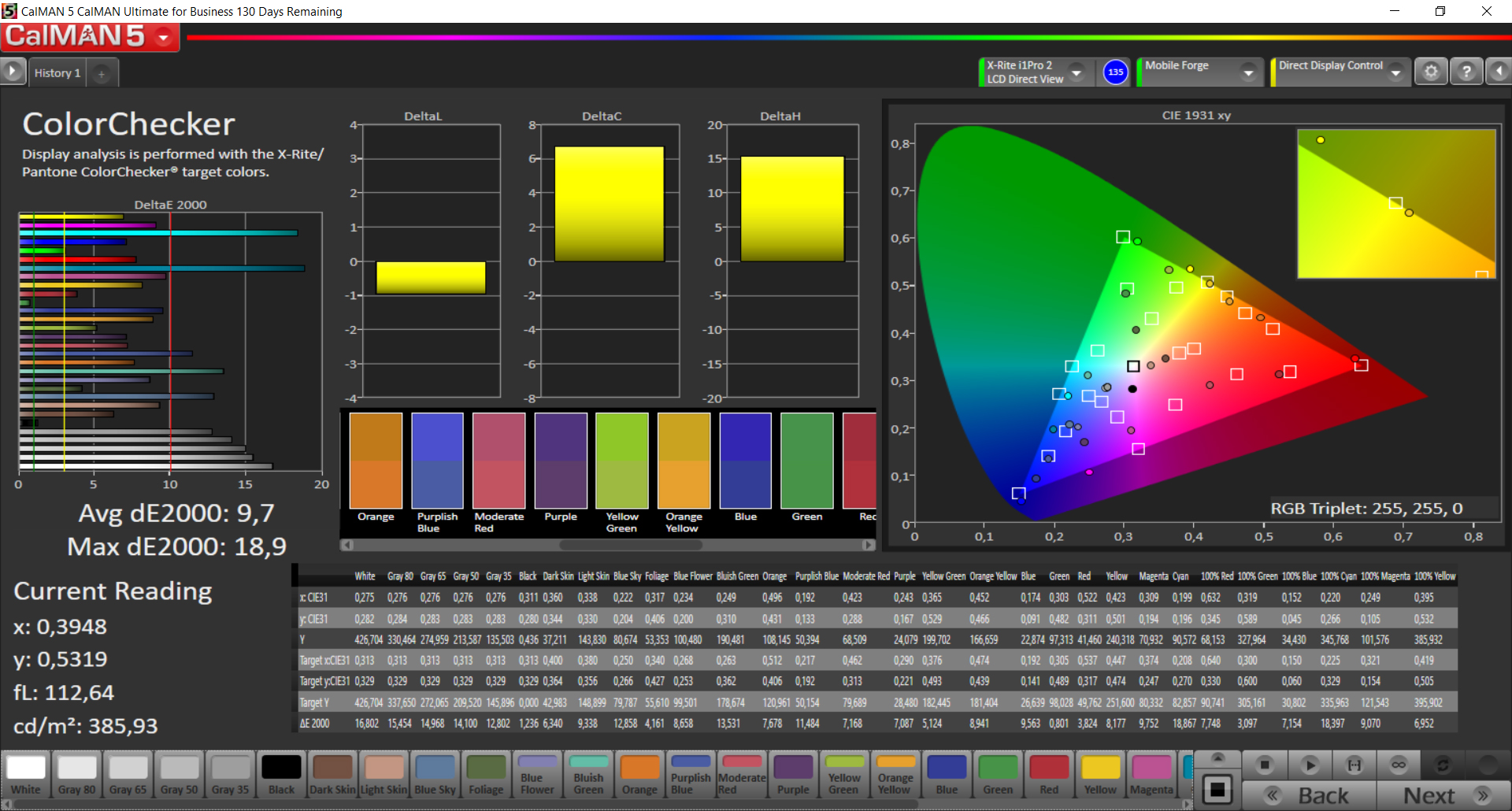This screenshot has width=1512, height=811.
Task: Select the Gray 35 patch
Action: coord(231,775)
